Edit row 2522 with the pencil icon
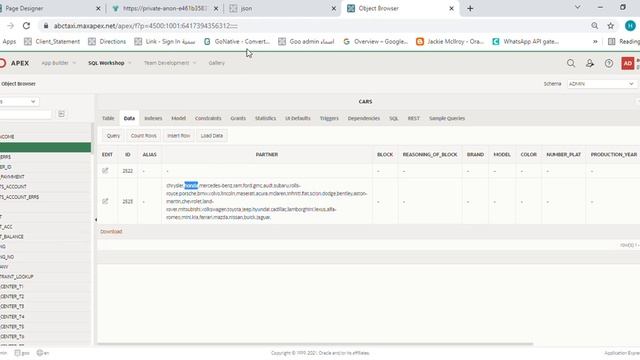The height and width of the screenshot is (360, 640). (x=105, y=171)
